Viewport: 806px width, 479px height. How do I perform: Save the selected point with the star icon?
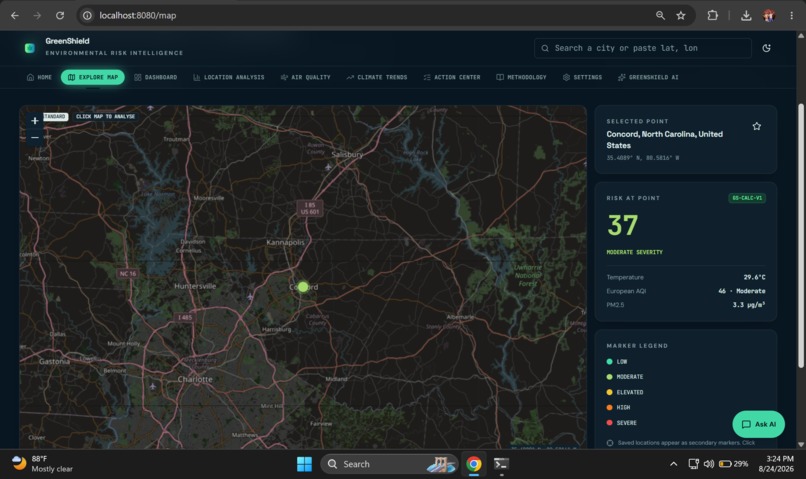click(757, 126)
